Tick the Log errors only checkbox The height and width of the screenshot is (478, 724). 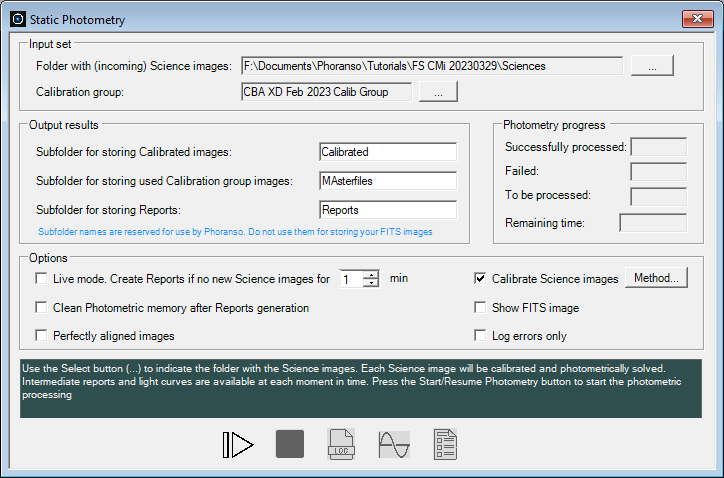481,336
